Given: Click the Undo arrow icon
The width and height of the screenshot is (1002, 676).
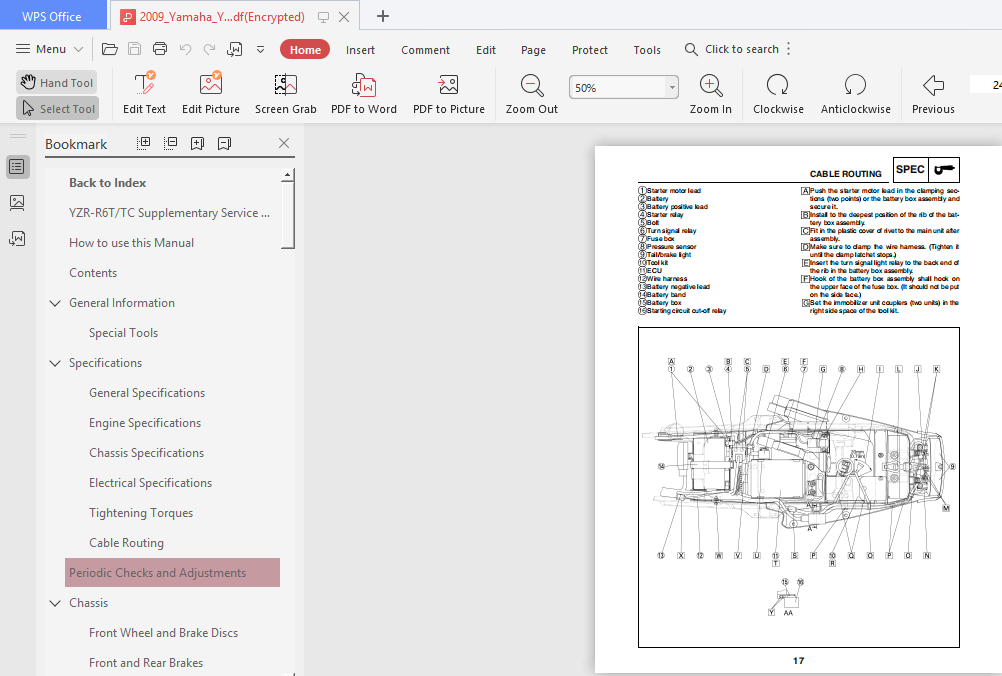Looking at the screenshot, I should coord(185,49).
